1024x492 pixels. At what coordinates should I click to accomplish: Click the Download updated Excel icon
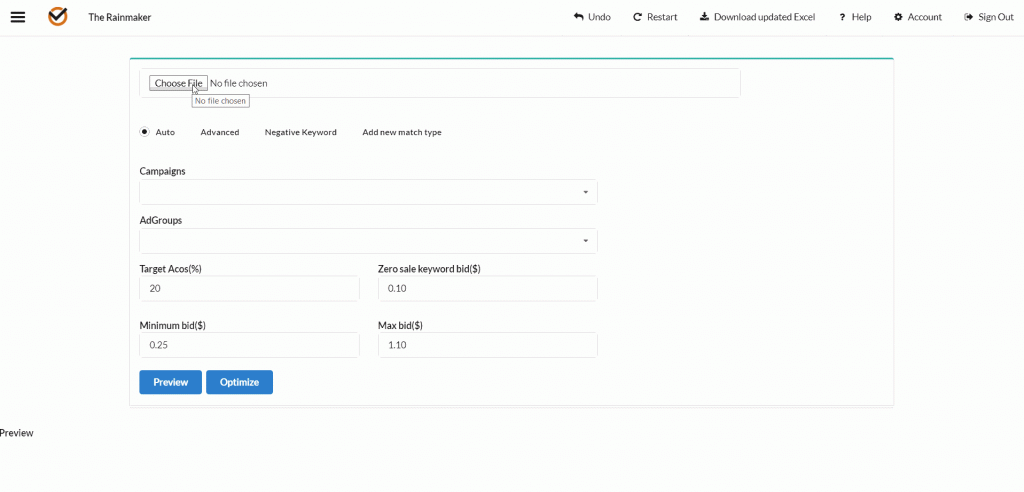point(704,17)
